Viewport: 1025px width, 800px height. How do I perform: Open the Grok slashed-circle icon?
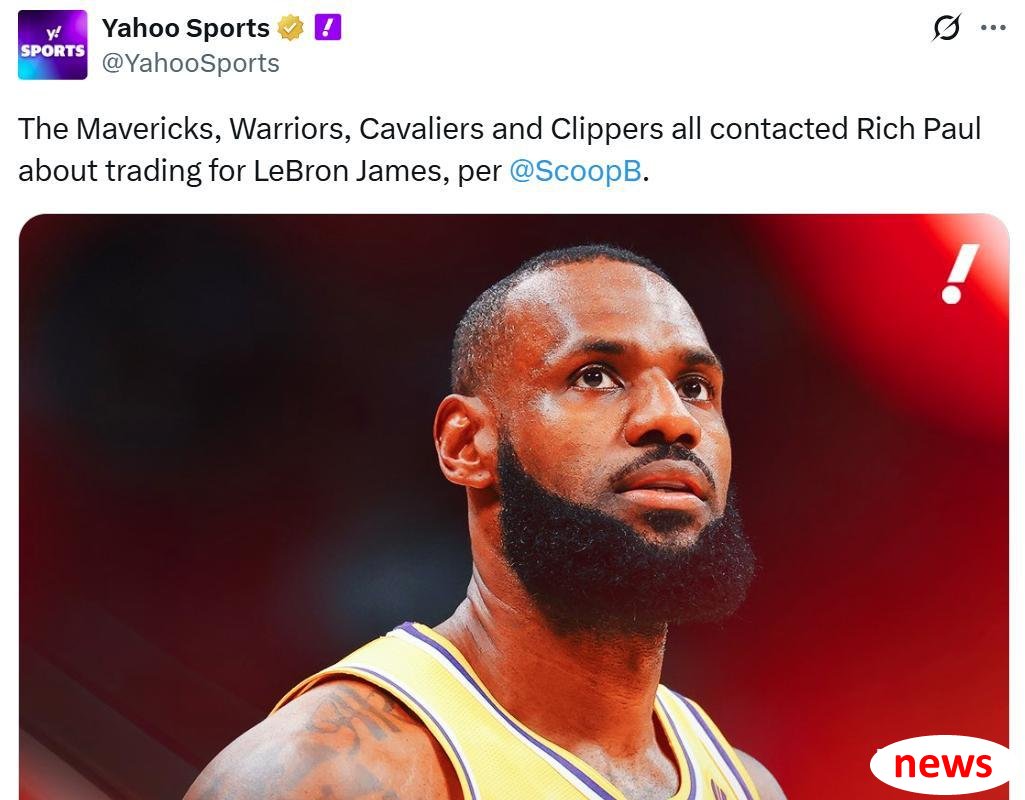pyautogui.click(x=946, y=28)
